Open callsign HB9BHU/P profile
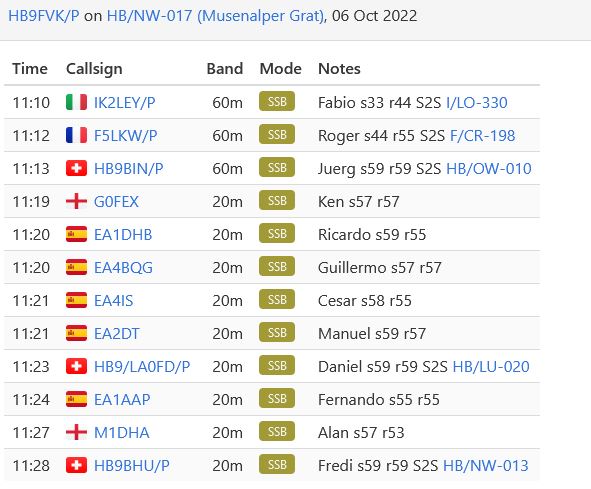591x489 pixels. pyautogui.click(x=132, y=466)
